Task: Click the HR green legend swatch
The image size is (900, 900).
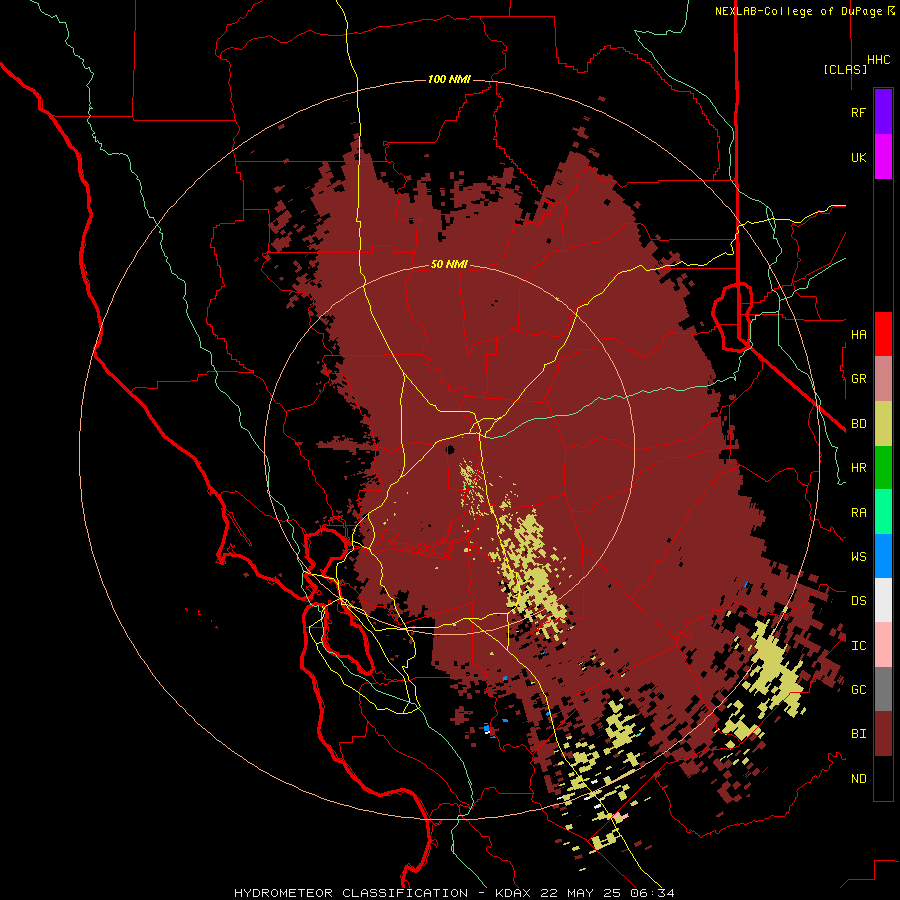Action: click(883, 468)
